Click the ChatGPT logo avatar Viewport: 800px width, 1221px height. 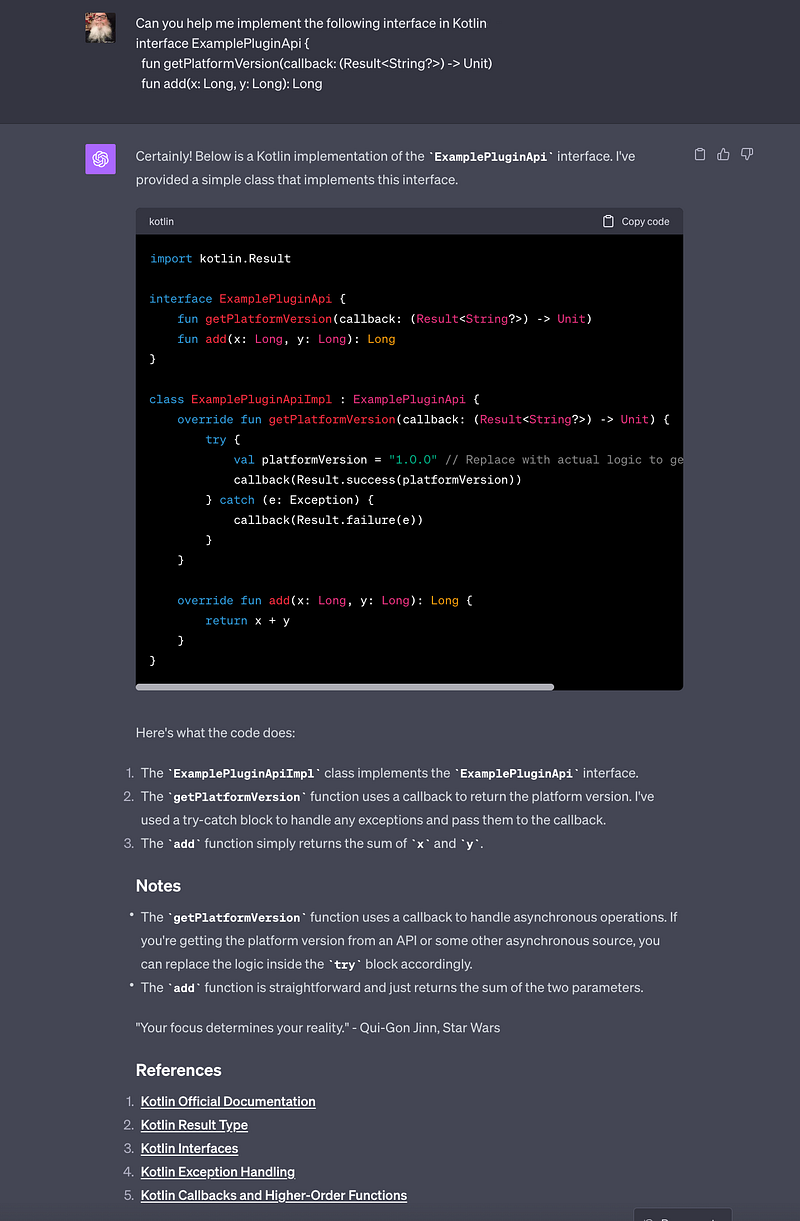click(100, 159)
